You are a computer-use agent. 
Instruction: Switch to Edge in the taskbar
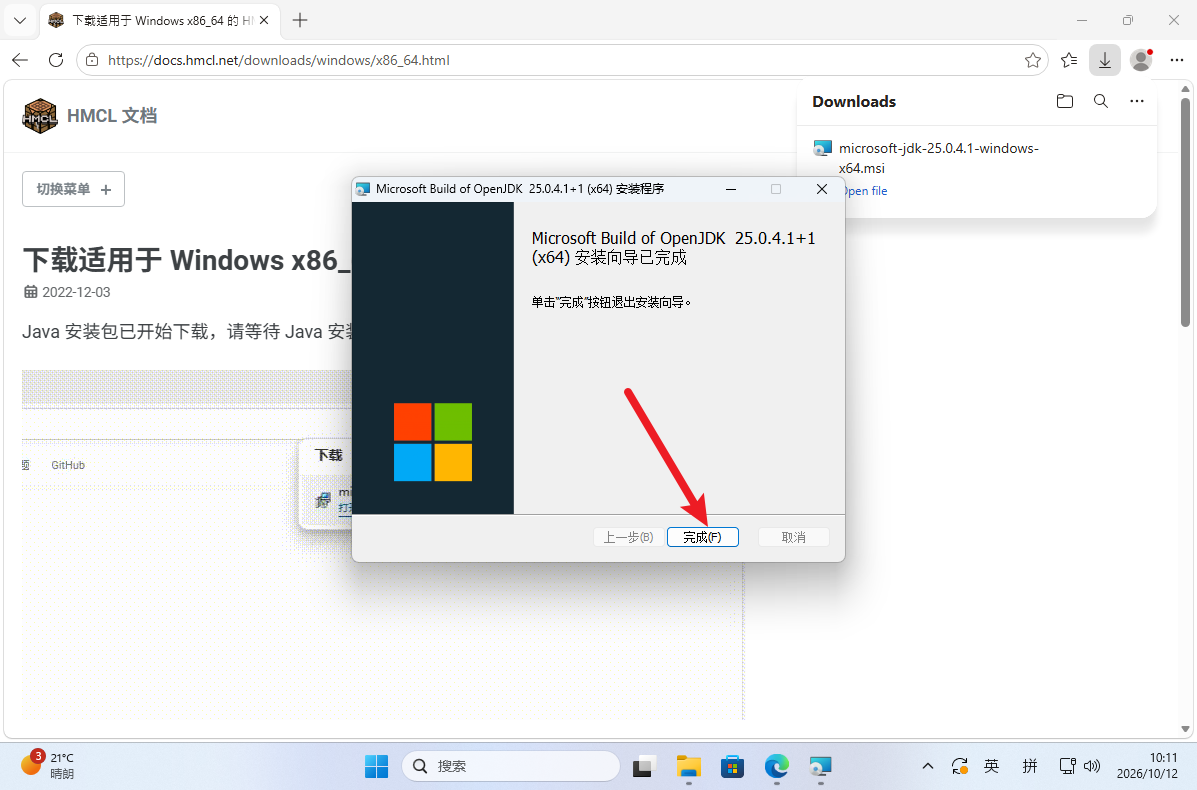pyautogui.click(x=776, y=766)
